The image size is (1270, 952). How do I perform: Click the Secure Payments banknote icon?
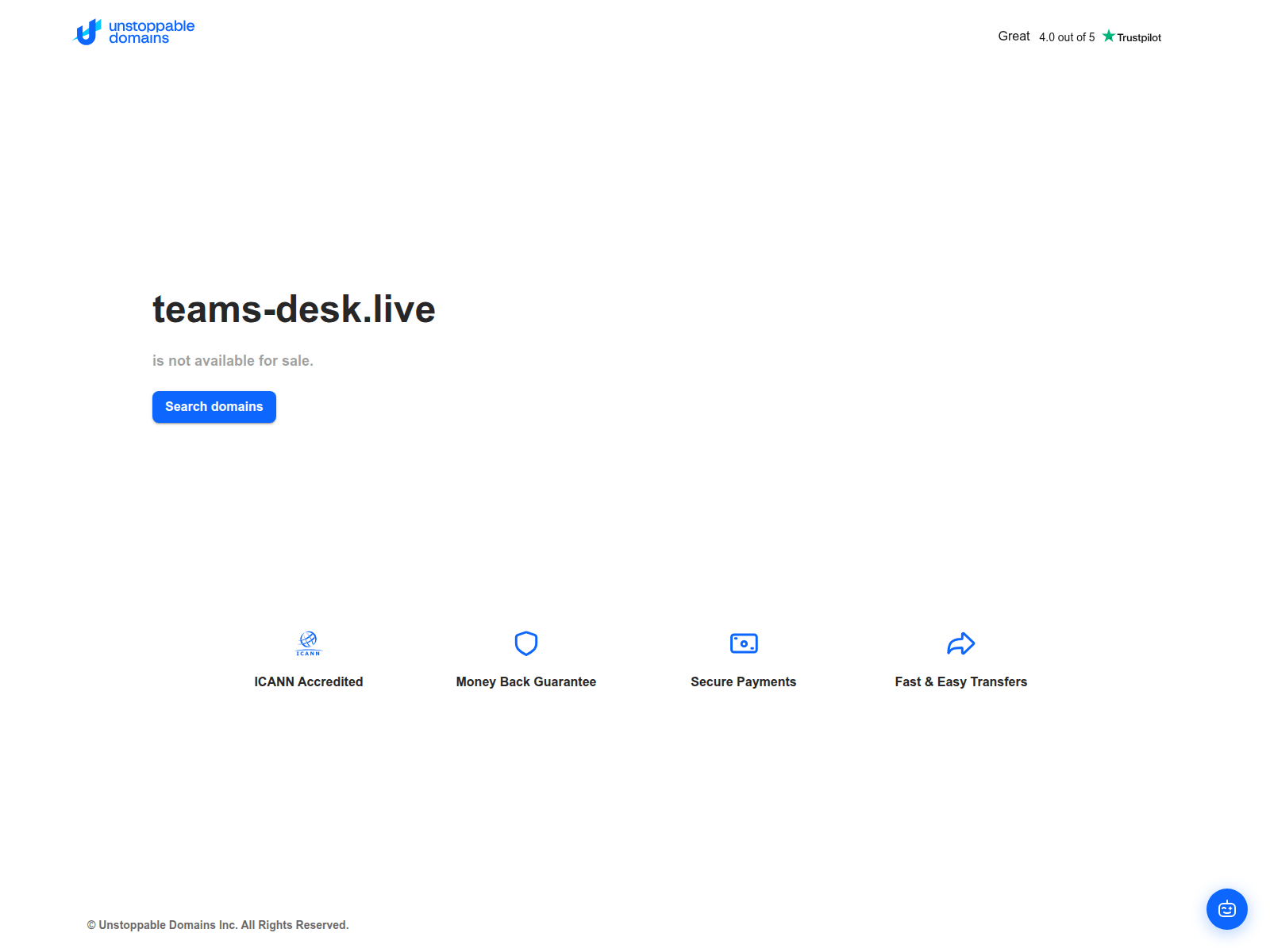(744, 643)
